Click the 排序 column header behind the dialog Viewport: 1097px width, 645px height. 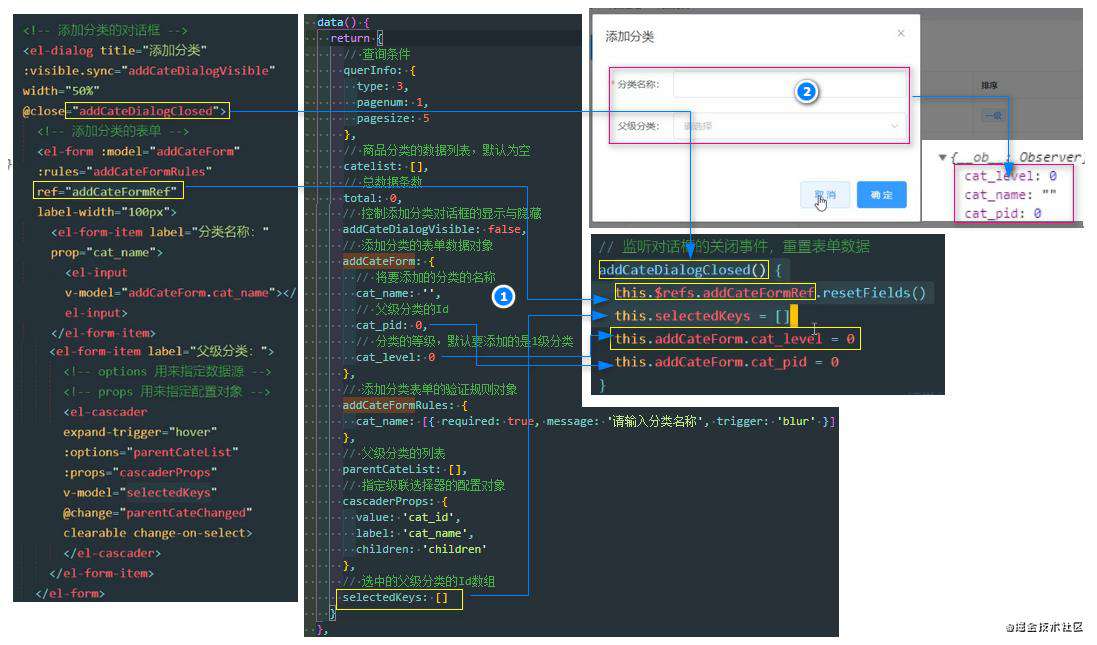tap(989, 85)
